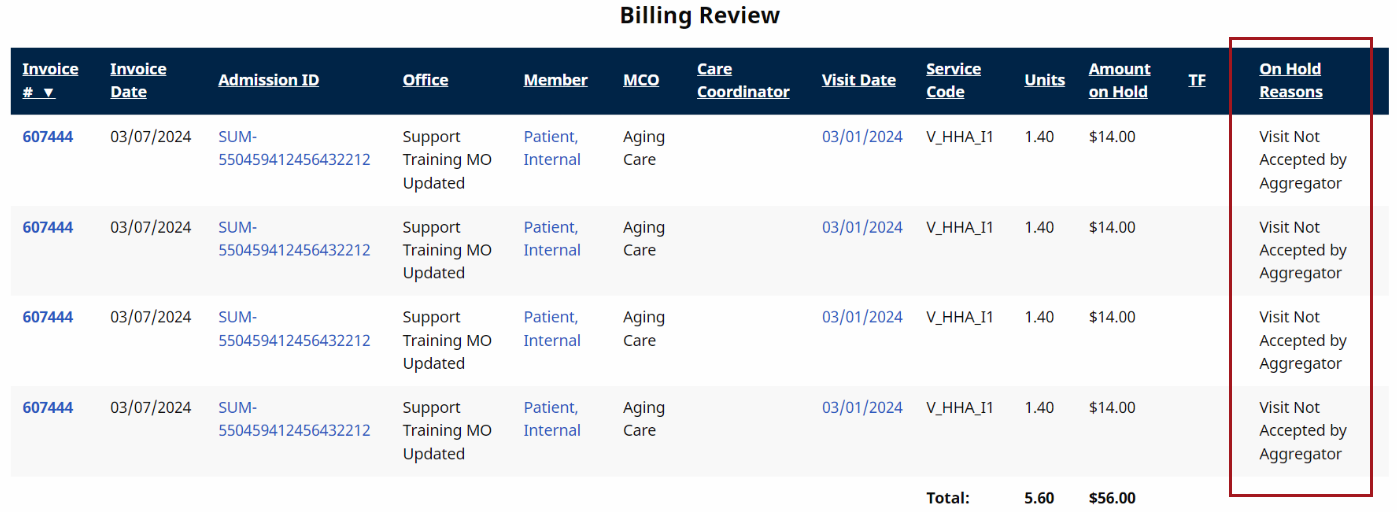Sort by the Office column header
The width and height of the screenshot is (1397, 512).
pyautogui.click(x=425, y=80)
